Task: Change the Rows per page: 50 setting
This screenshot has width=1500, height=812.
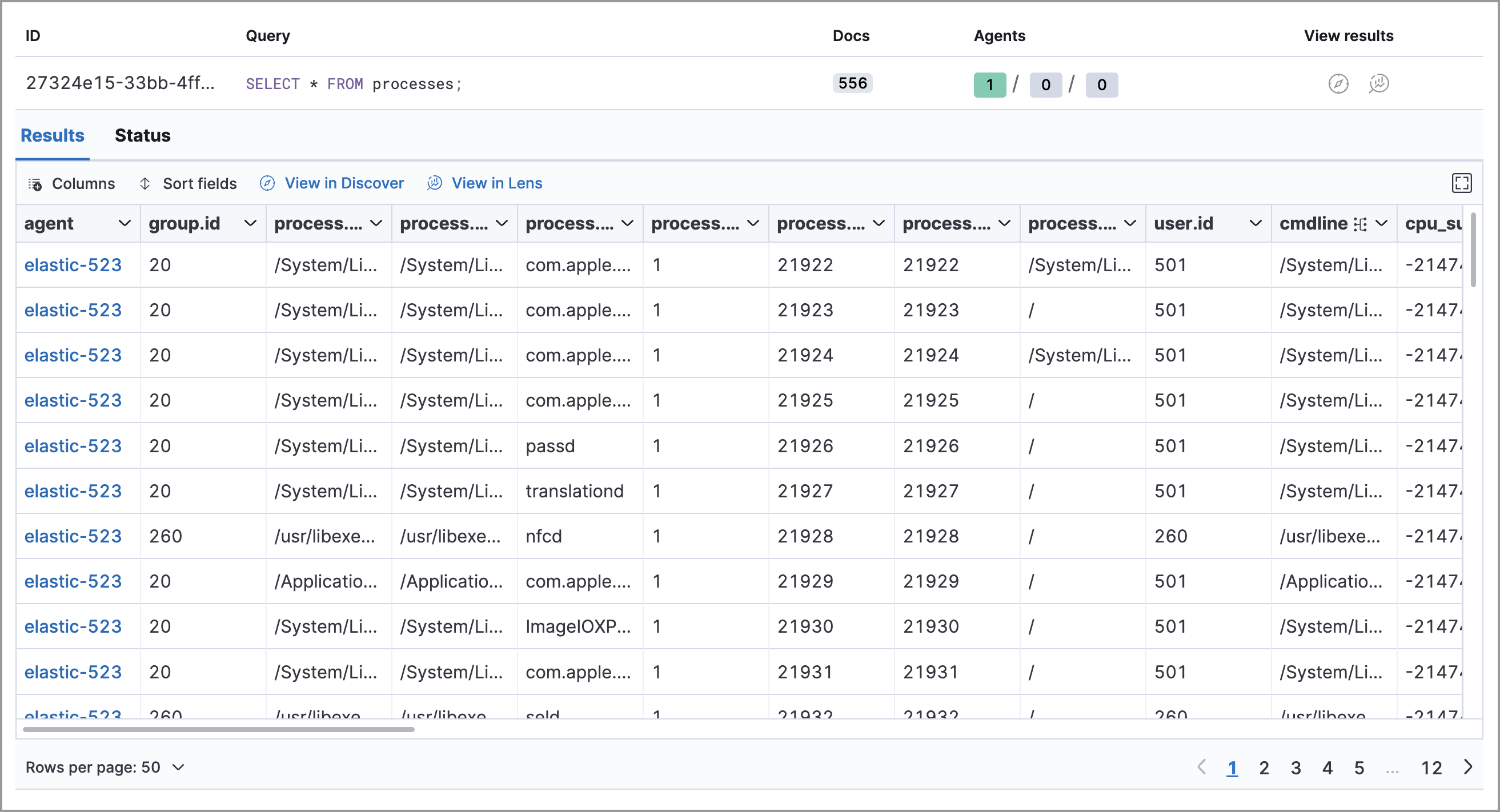Action: [105, 767]
